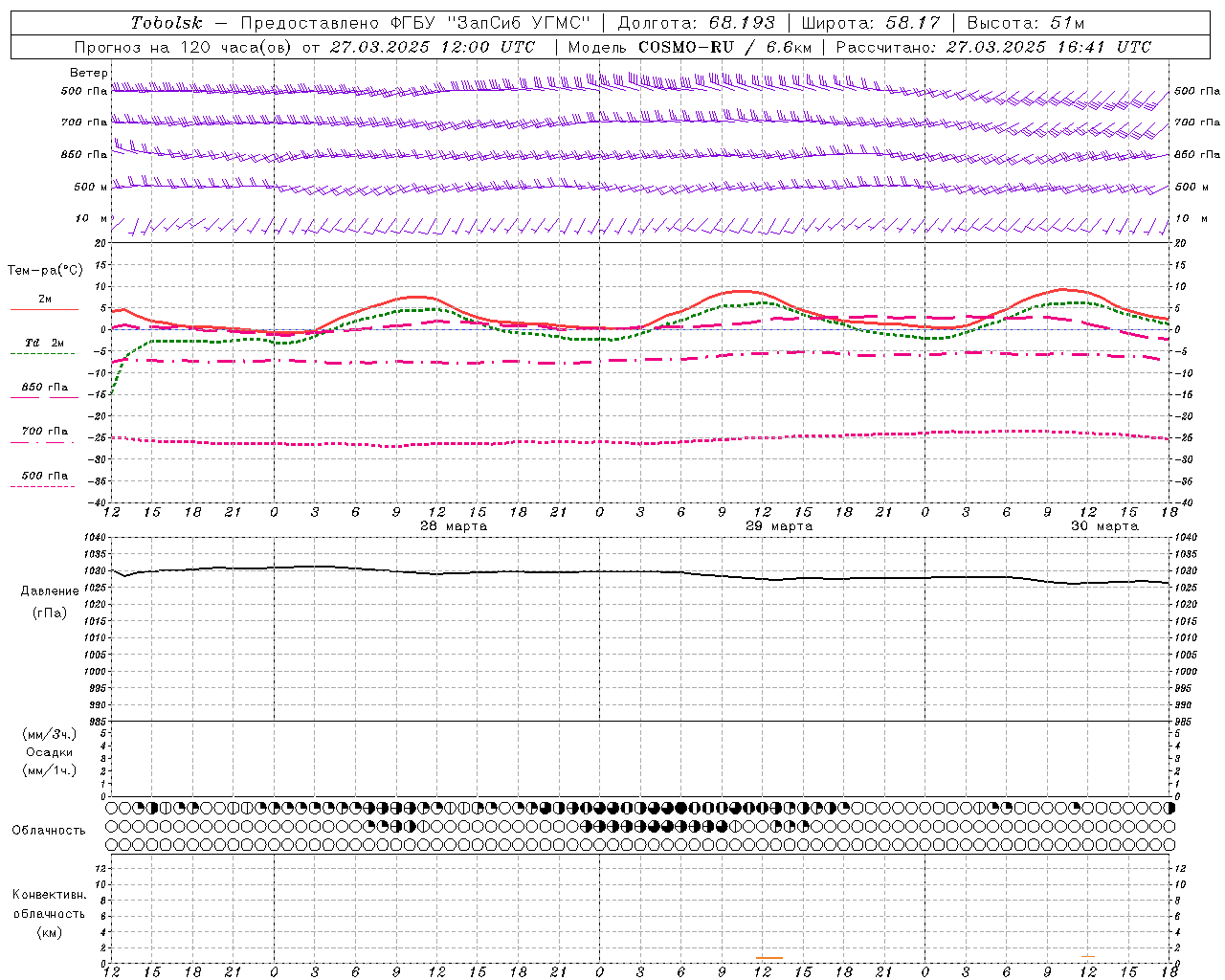1225x980 pixels.
Task: Click the '30 марта' date label
Action: coord(1104,526)
